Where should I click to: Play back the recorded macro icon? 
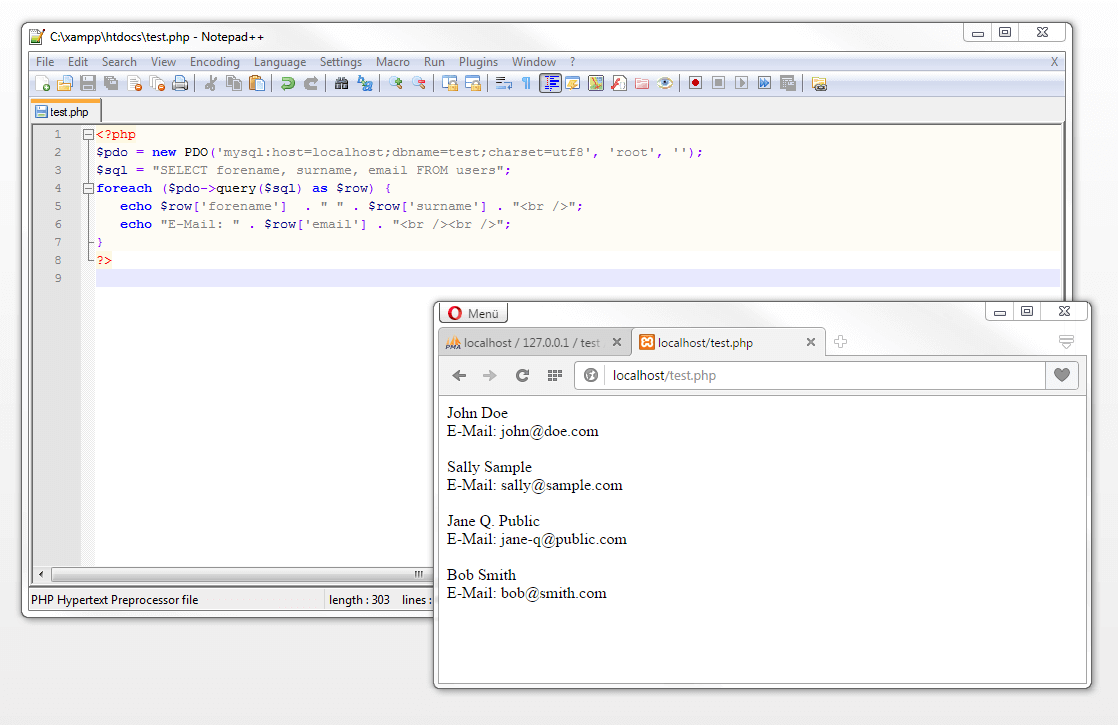pyautogui.click(x=742, y=83)
